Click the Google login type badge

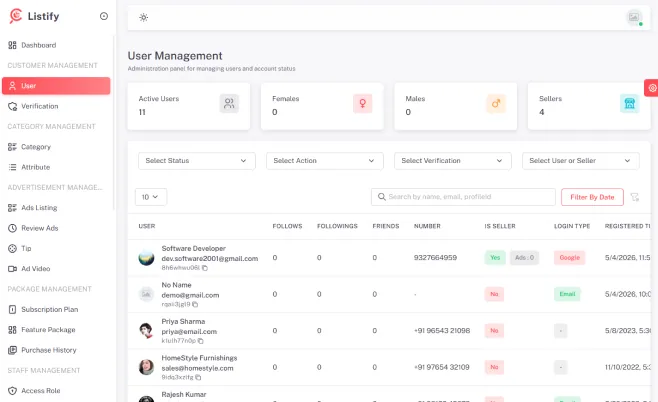pos(569,258)
